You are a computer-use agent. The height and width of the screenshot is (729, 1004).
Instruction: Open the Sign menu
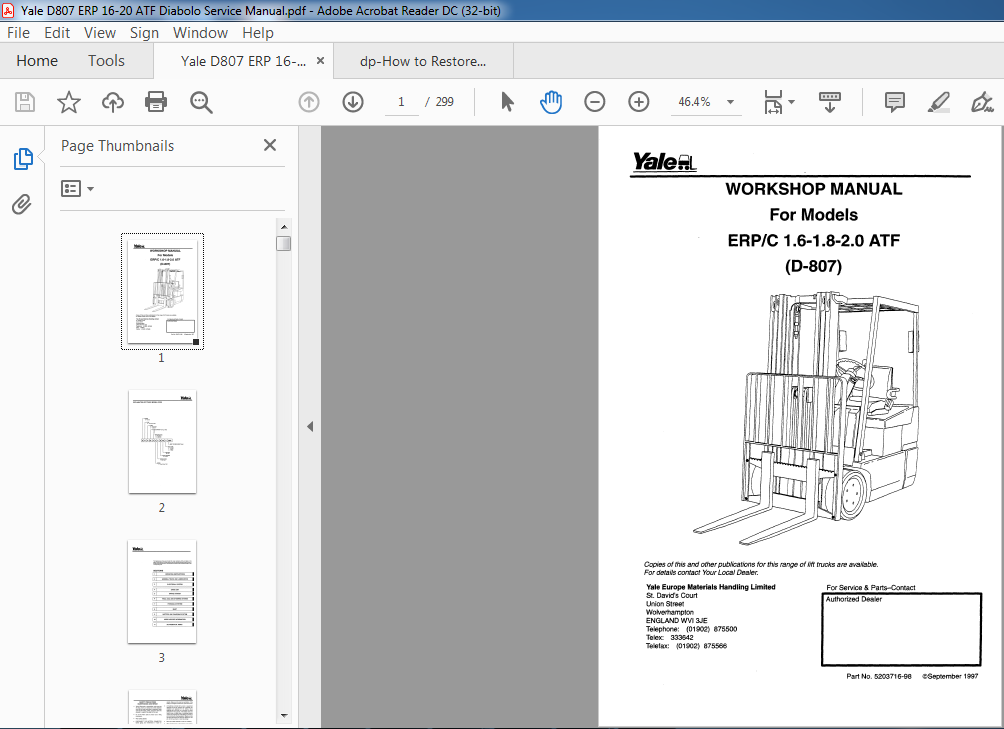coord(144,33)
